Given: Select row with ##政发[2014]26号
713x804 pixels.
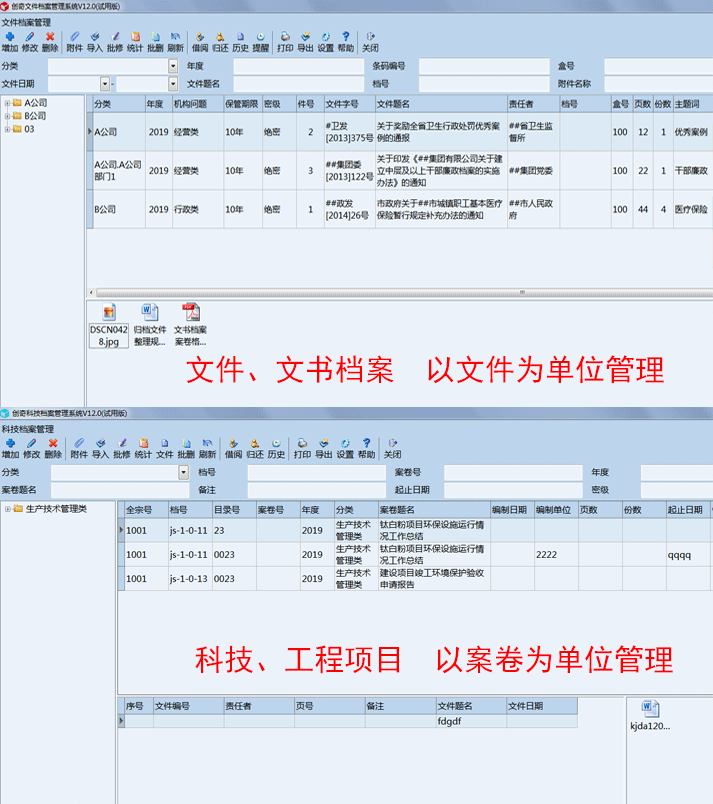Looking at the screenshot, I should [400, 209].
